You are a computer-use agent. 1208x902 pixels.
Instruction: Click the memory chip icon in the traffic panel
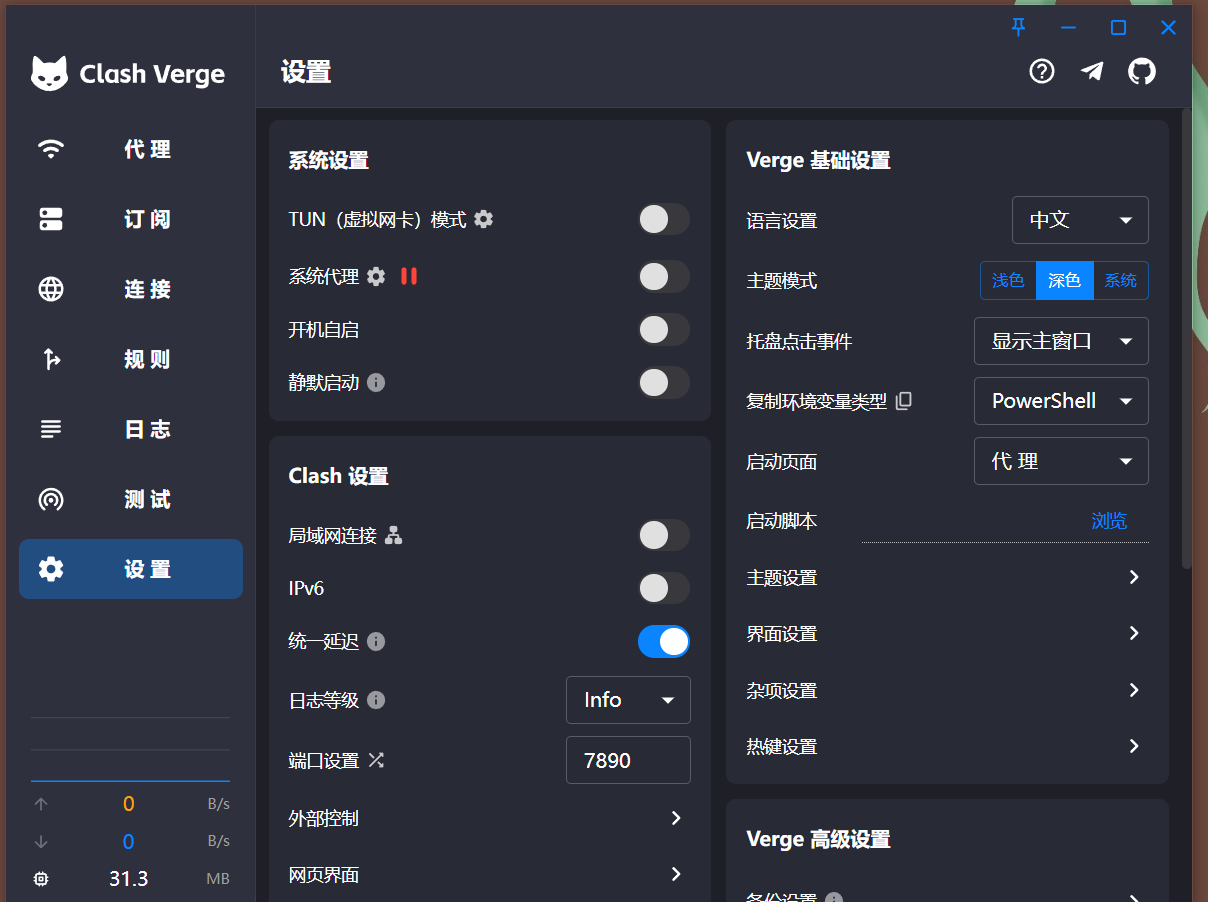(41, 879)
